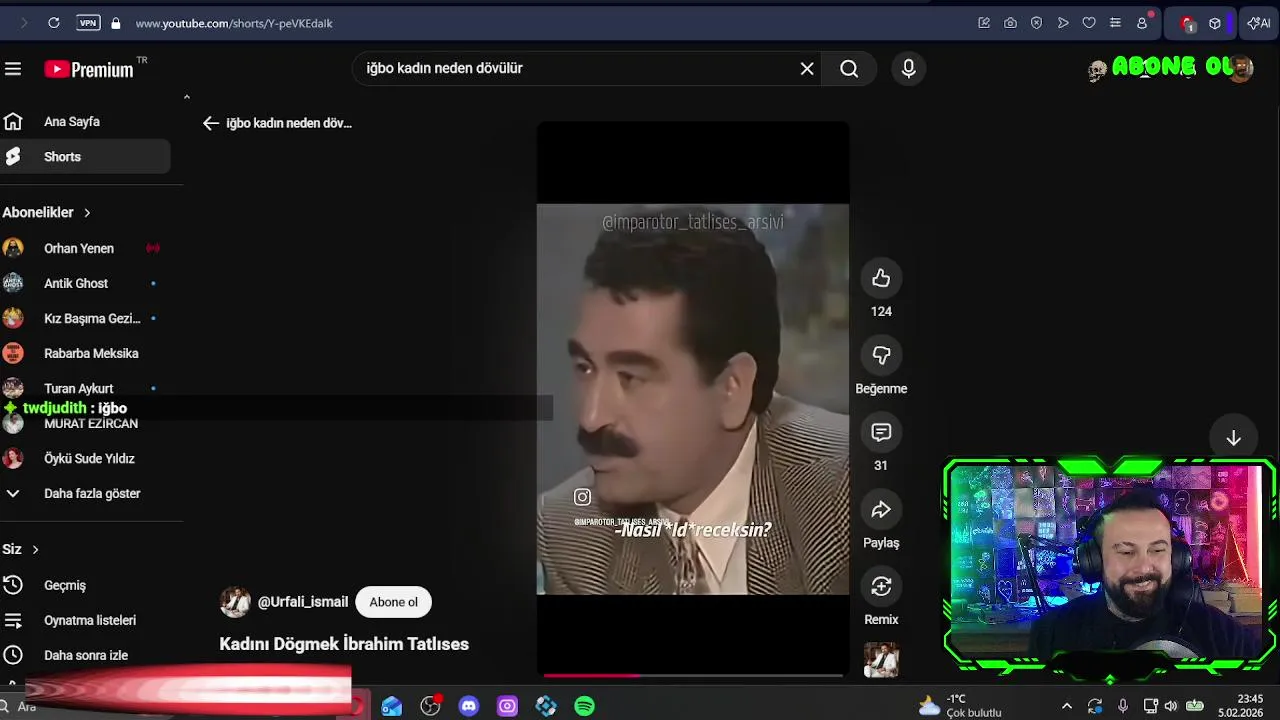Expand the Siz section
Image resolution: width=1280 pixels, height=720 pixels.
pyautogui.click(x=20, y=549)
